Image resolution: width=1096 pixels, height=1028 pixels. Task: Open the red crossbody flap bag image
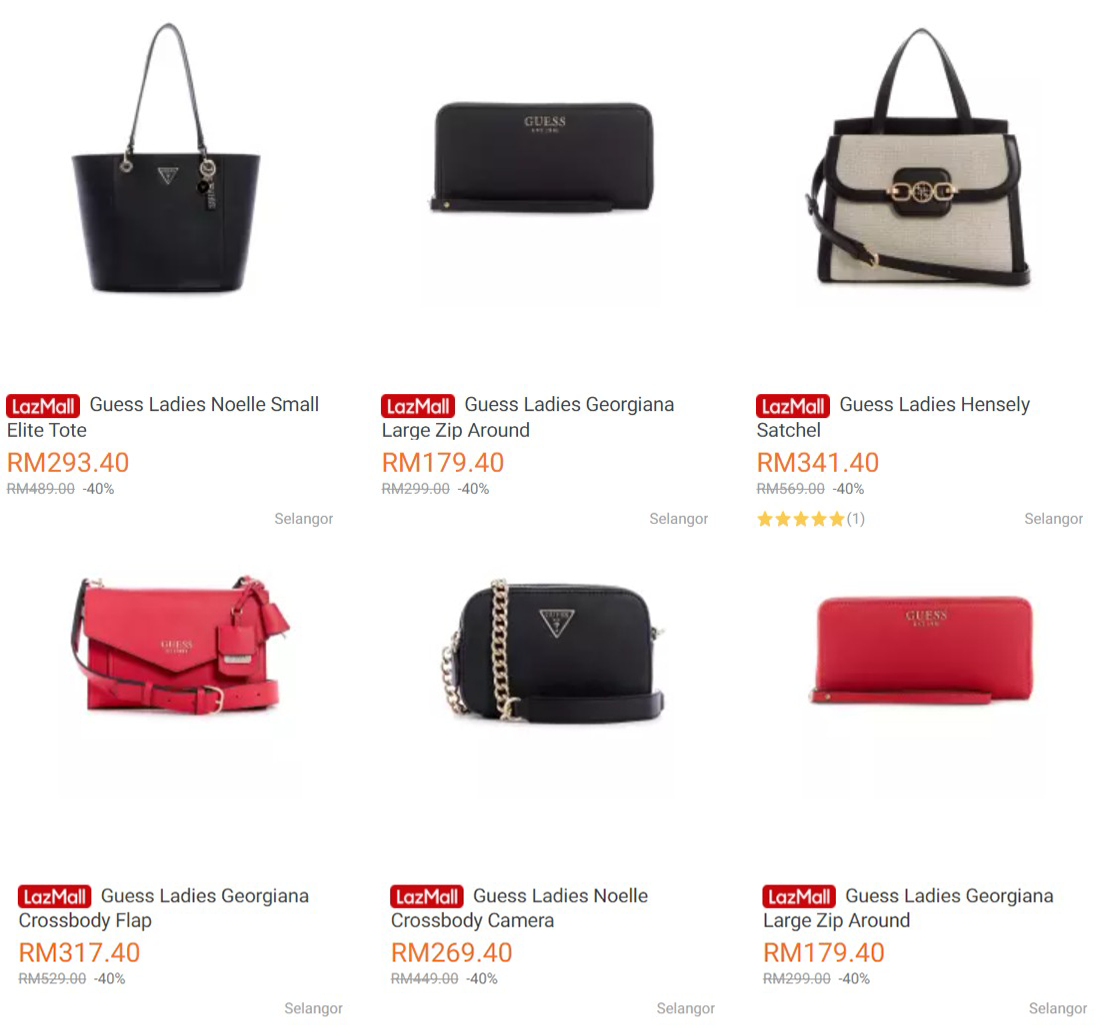180,644
